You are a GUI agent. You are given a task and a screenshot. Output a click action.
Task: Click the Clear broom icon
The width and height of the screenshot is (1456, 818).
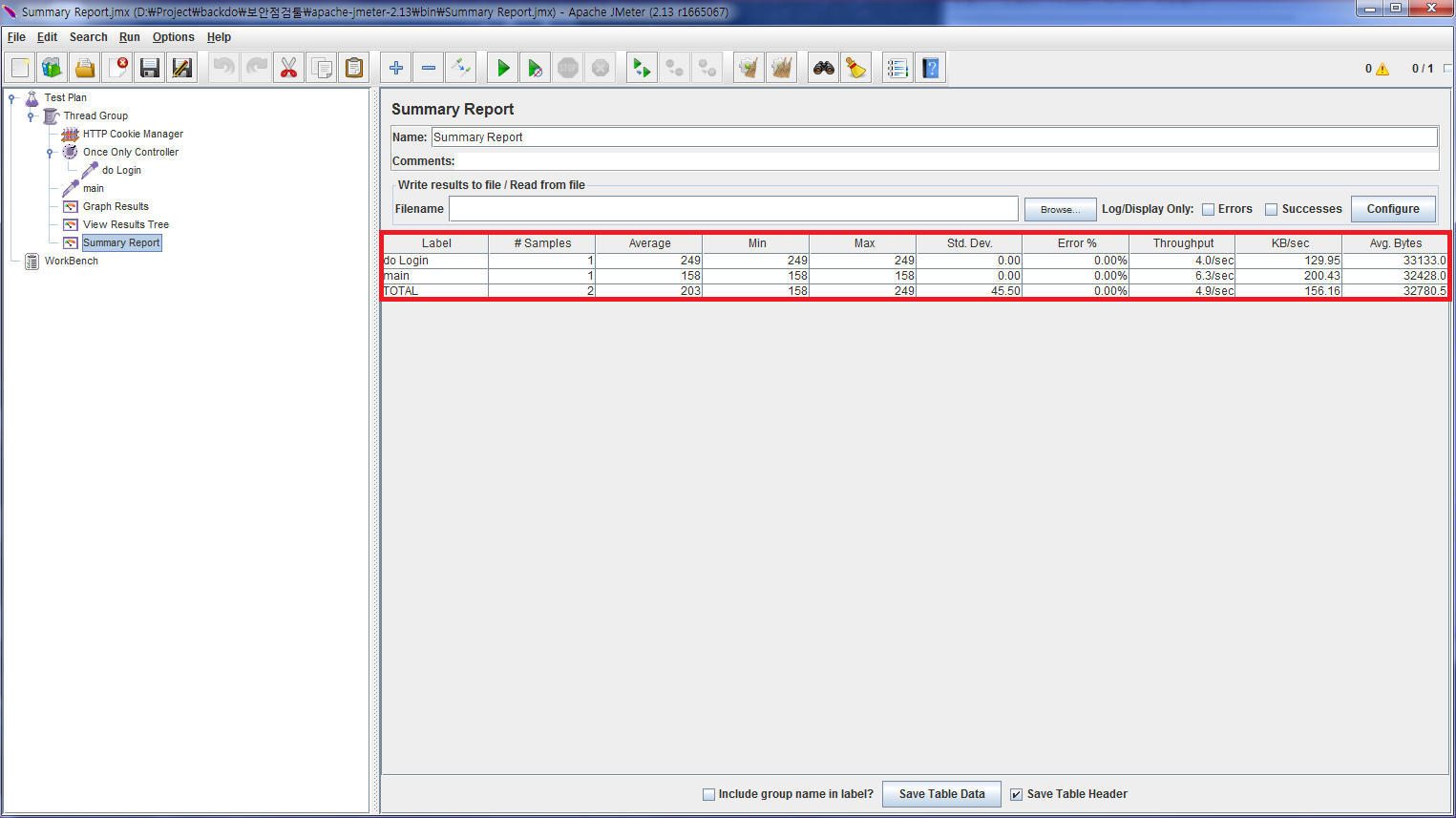pos(749,68)
